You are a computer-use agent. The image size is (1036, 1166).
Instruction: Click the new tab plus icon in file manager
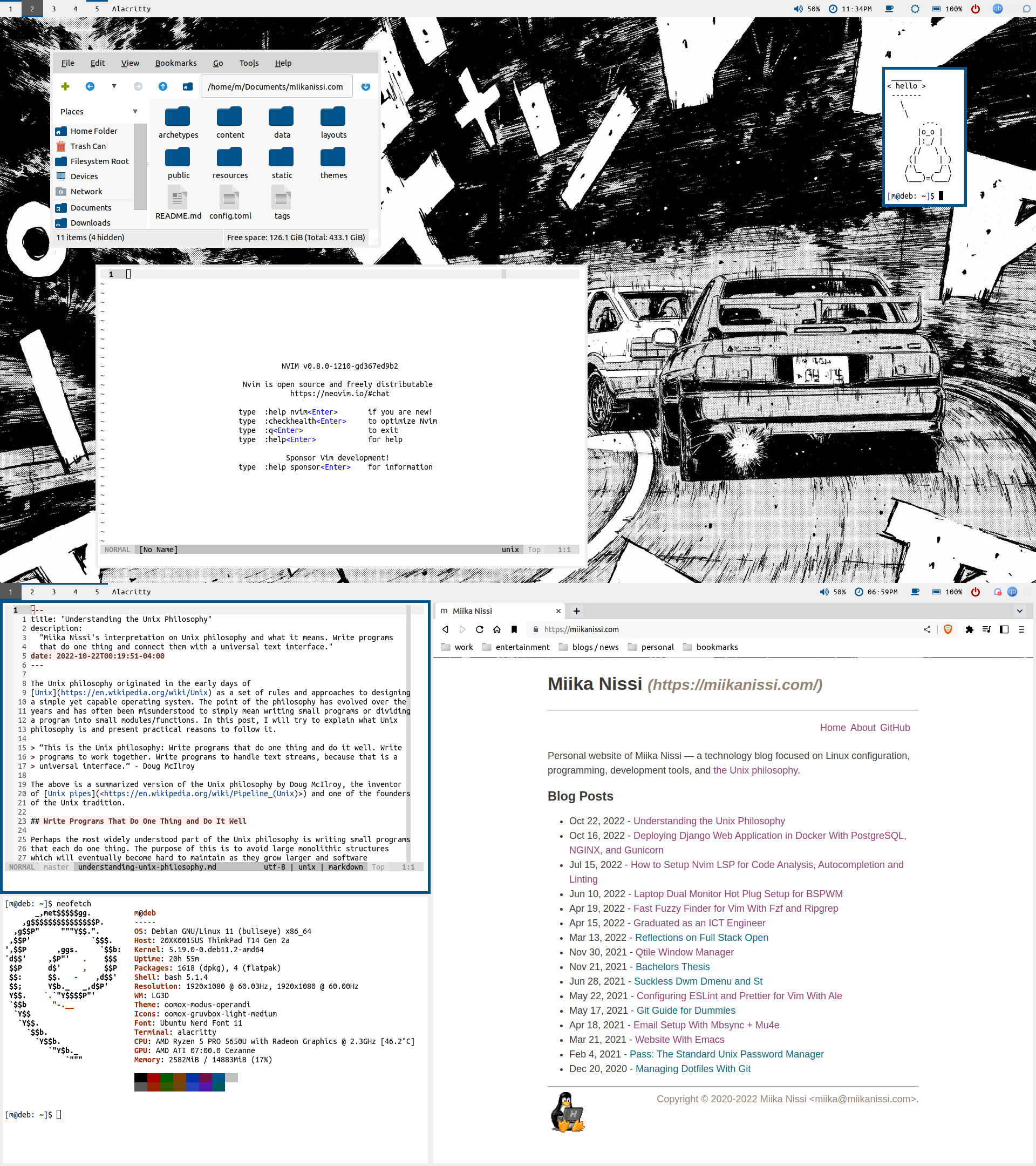click(65, 87)
